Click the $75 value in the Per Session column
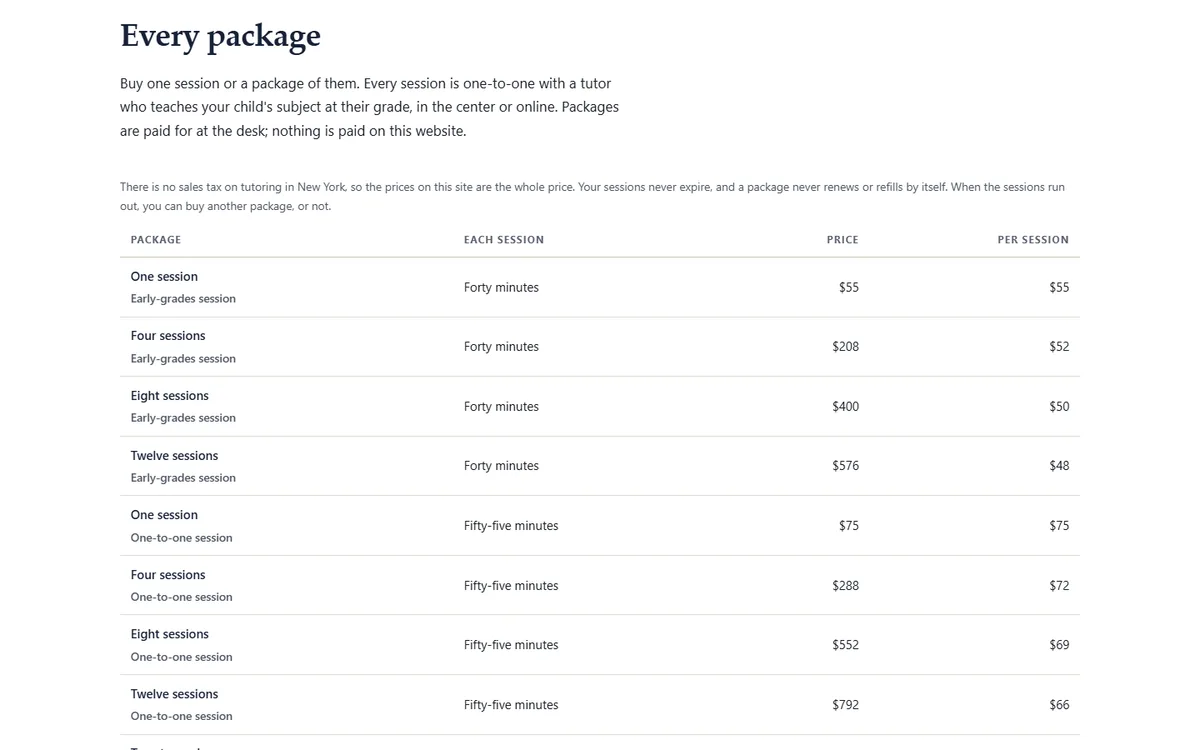This screenshot has width=1200, height=750. (x=1059, y=526)
